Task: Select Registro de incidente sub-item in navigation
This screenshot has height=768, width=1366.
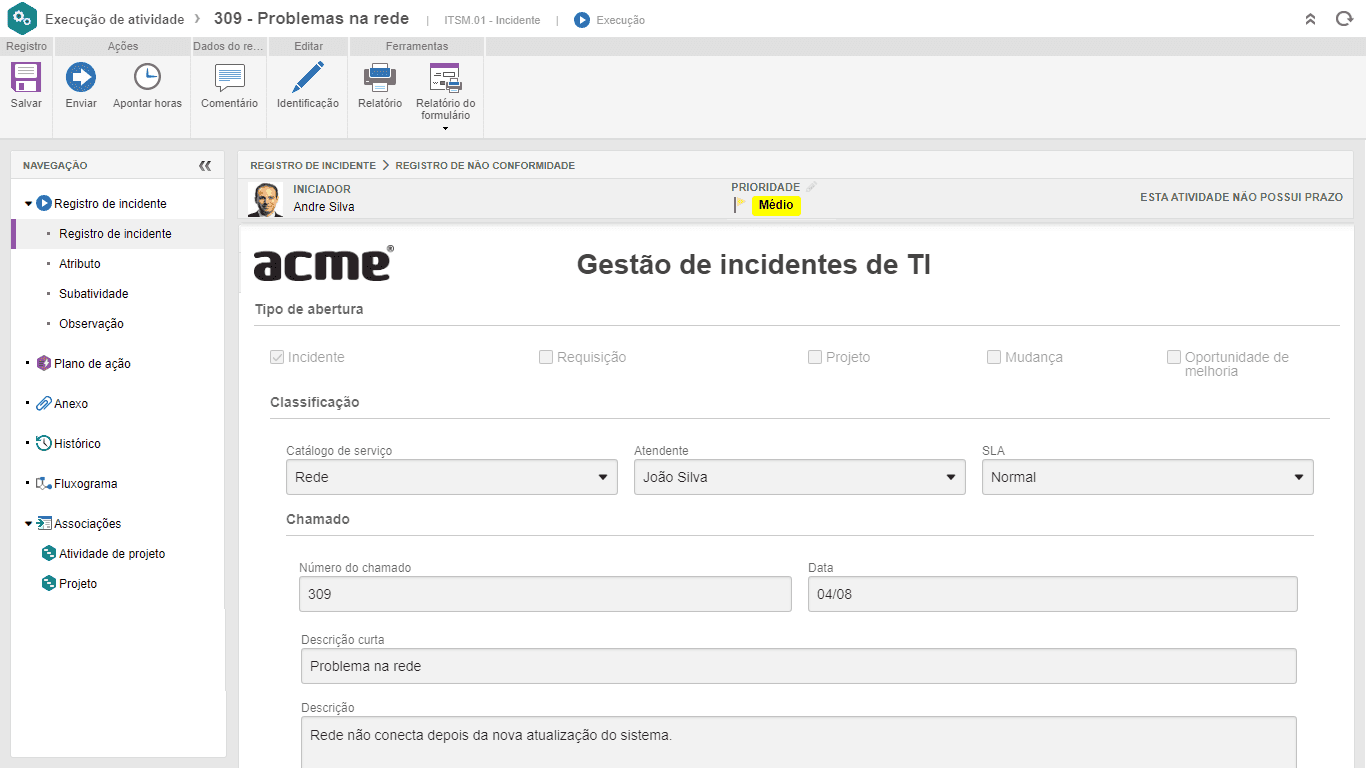Action: point(115,233)
